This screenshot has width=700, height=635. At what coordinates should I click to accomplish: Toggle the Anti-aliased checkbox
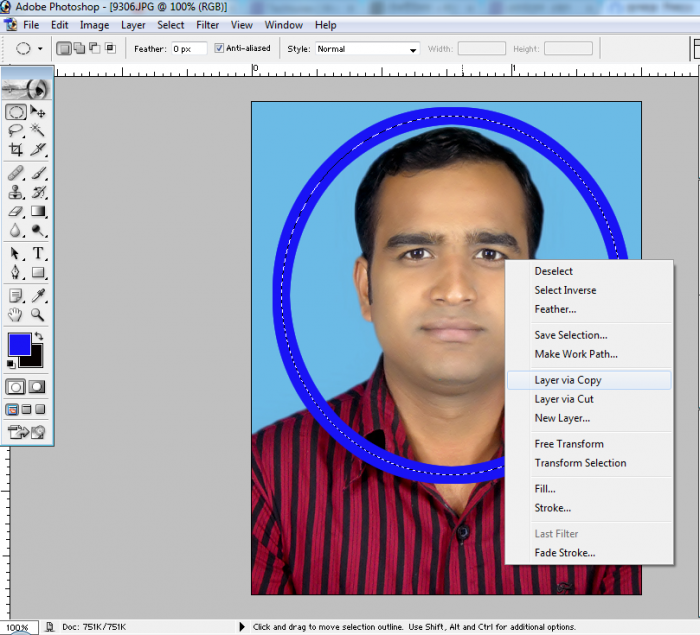[x=219, y=48]
